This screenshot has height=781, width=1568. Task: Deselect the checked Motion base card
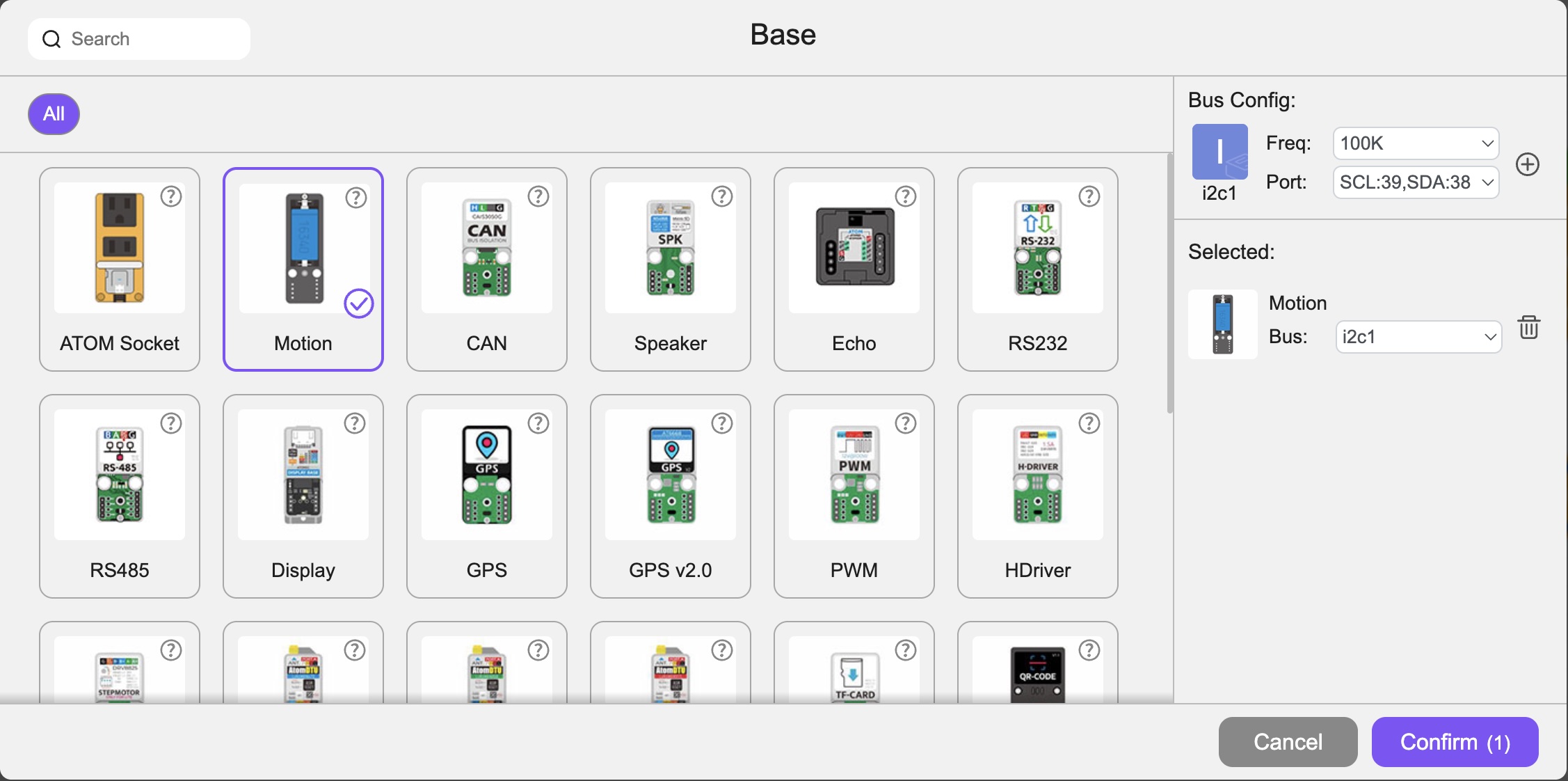click(303, 269)
